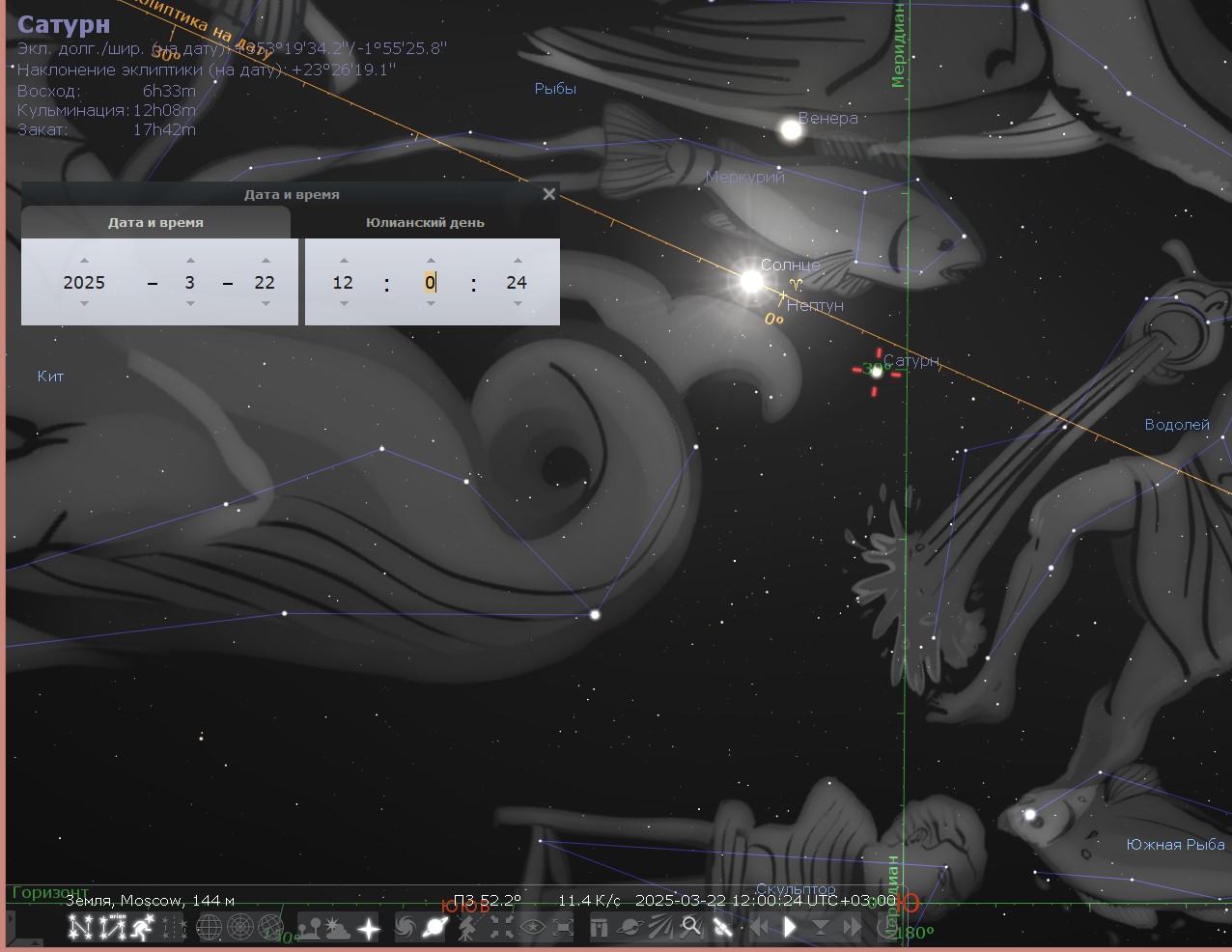Click the location text Земля, Moscow, 144 м
The height and width of the screenshot is (952, 1232).
150,901
